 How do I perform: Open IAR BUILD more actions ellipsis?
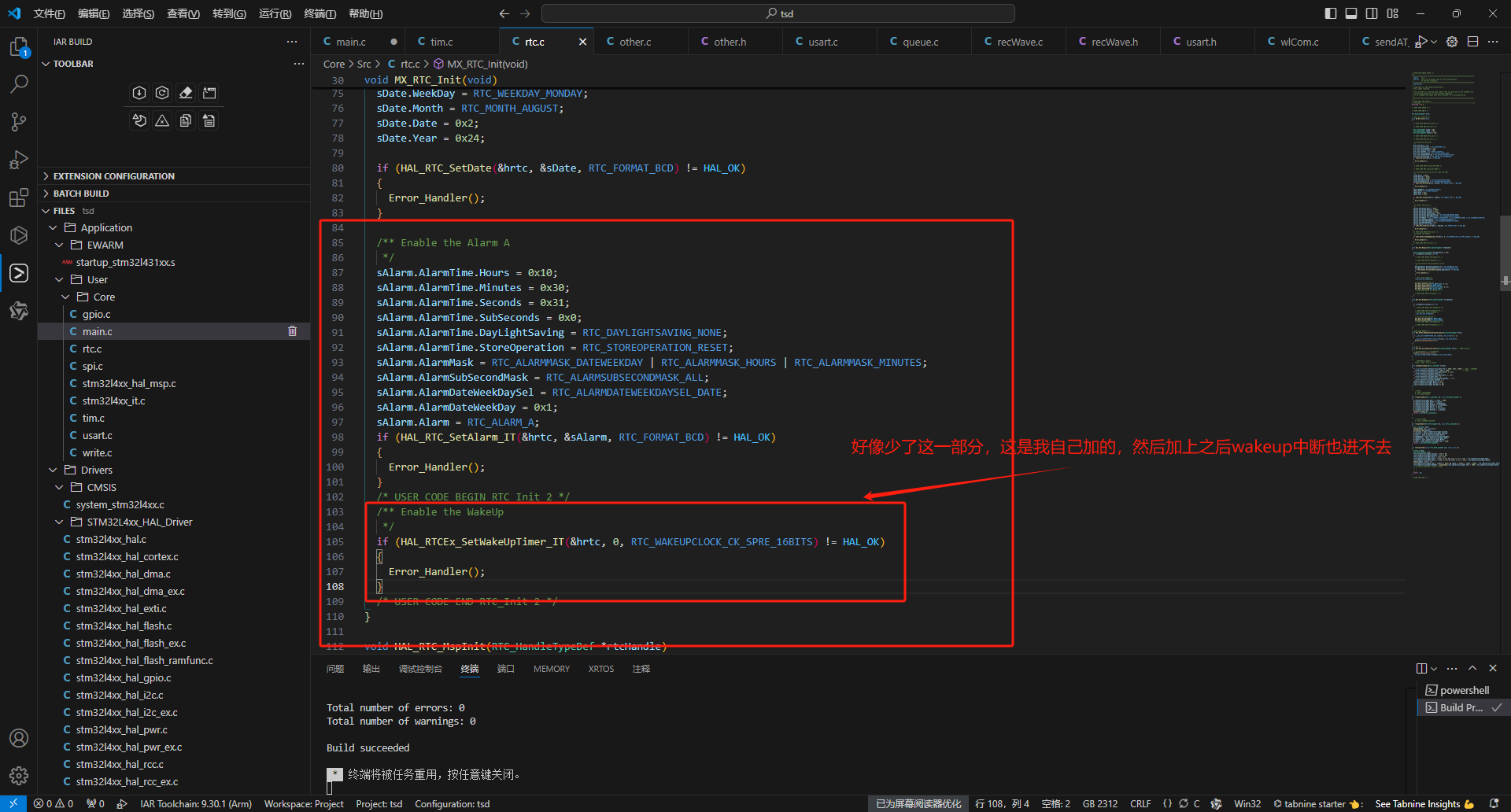pyautogui.click(x=292, y=42)
